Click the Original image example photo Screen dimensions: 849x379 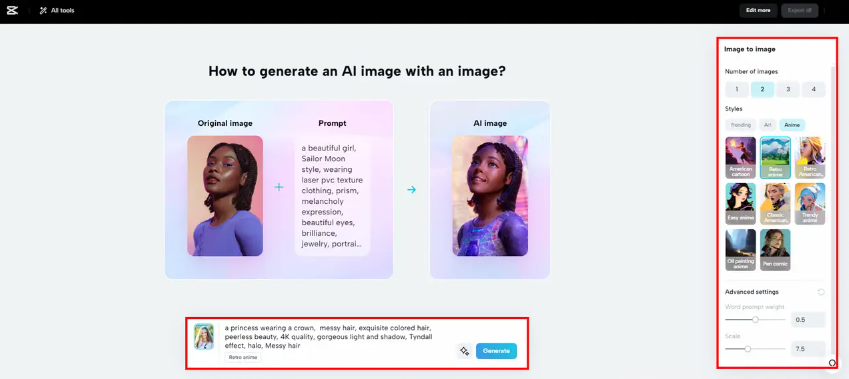pos(225,195)
